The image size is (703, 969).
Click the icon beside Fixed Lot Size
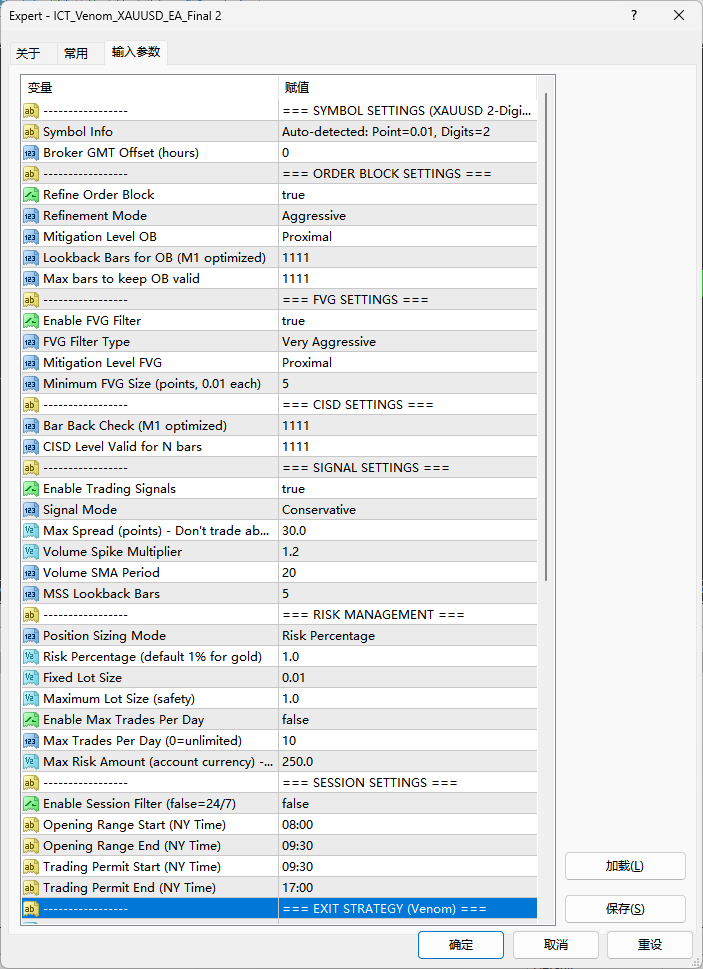[x=31, y=678]
